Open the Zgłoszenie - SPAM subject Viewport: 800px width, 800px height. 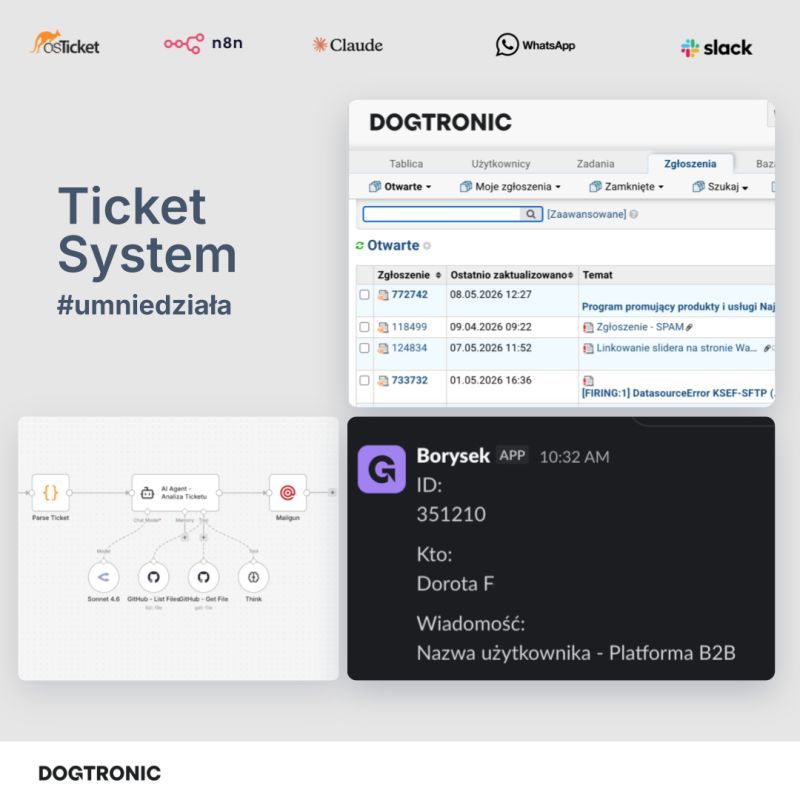click(x=640, y=327)
